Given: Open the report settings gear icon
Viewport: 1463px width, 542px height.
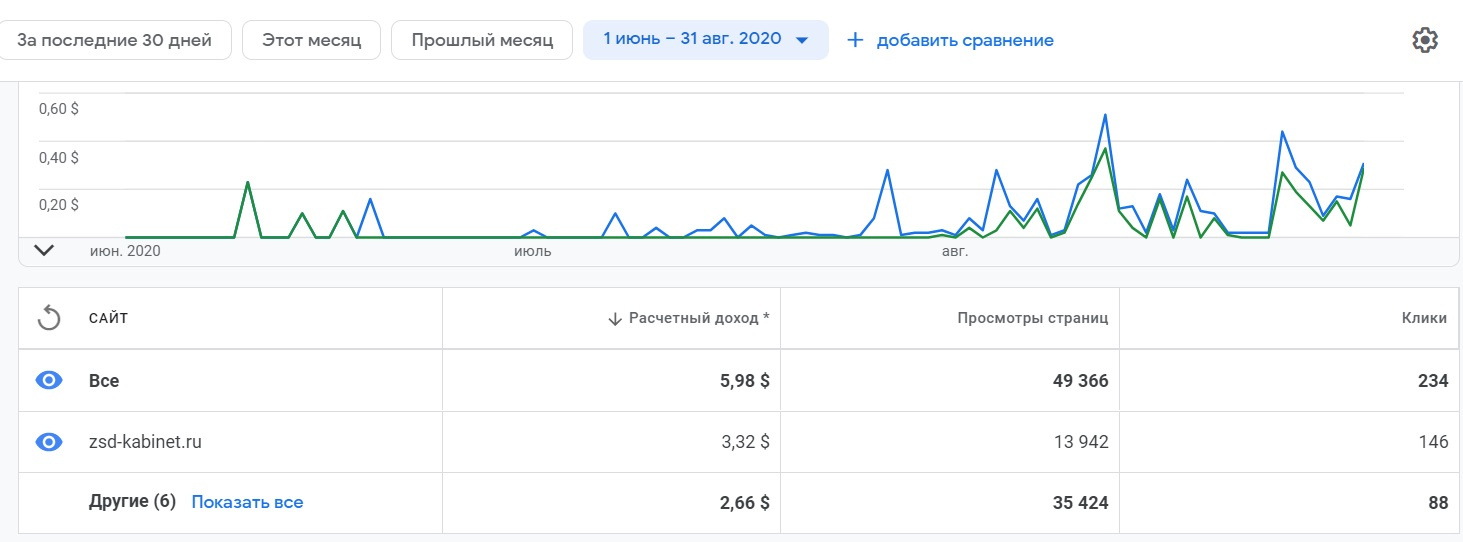Looking at the screenshot, I should [1424, 40].
